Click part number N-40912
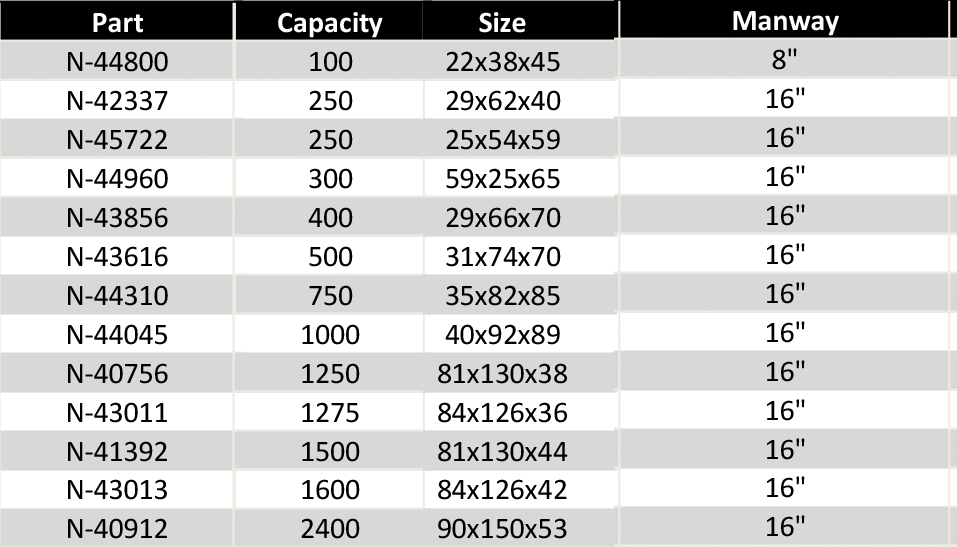The width and height of the screenshot is (957, 547). (x=118, y=529)
